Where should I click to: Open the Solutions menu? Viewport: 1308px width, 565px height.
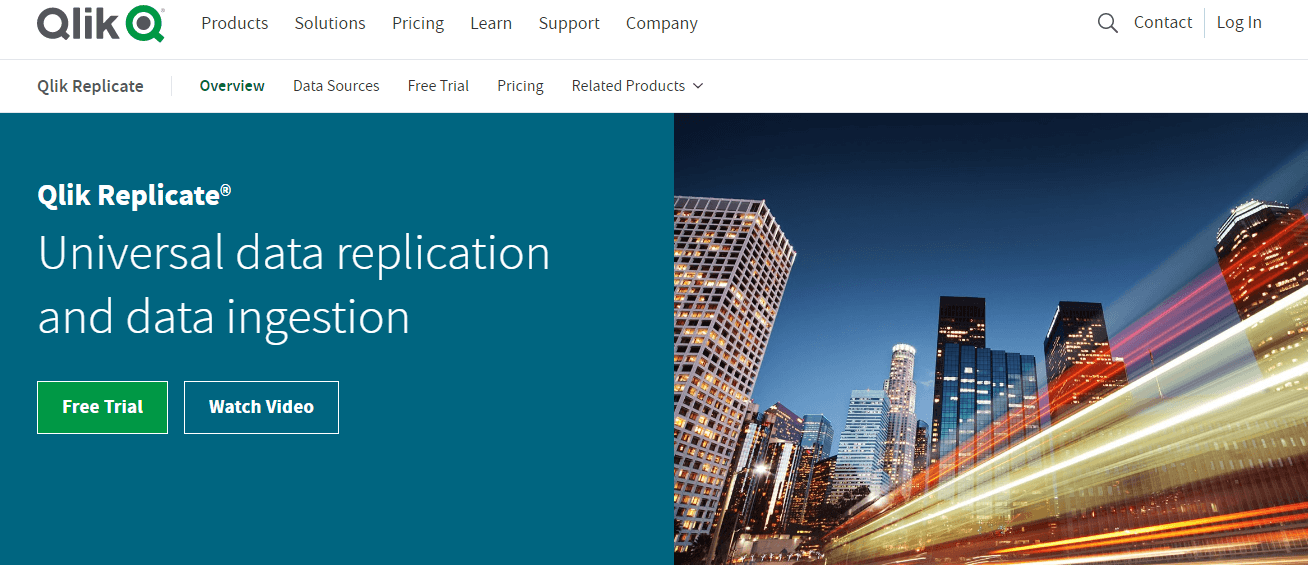330,23
